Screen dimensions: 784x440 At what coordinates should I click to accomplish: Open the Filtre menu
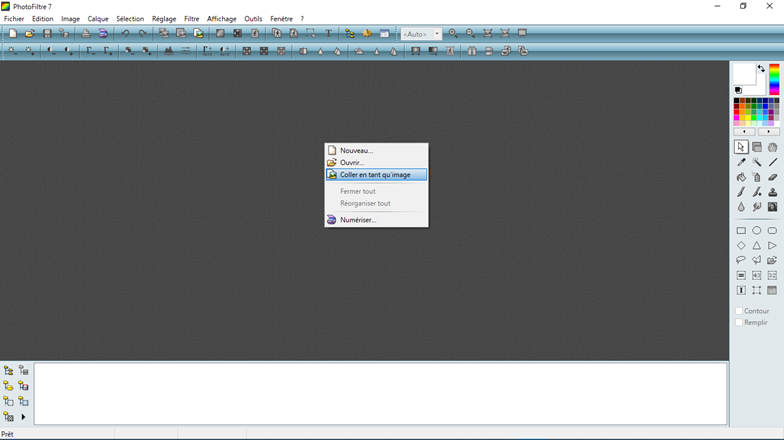click(191, 19)
